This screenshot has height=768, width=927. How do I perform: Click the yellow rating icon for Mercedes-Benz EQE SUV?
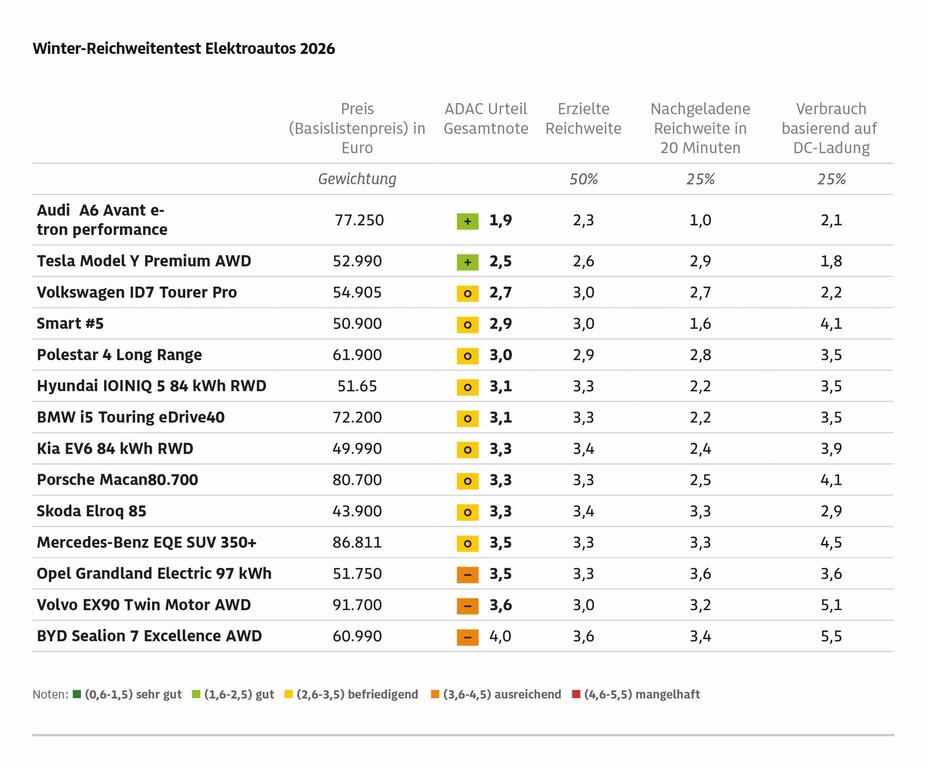[467, 543]
